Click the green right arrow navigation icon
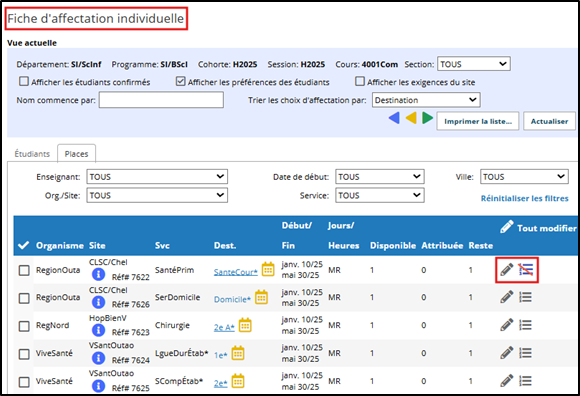The width and height of the screenshot is (580, 396). click(428, 118)
